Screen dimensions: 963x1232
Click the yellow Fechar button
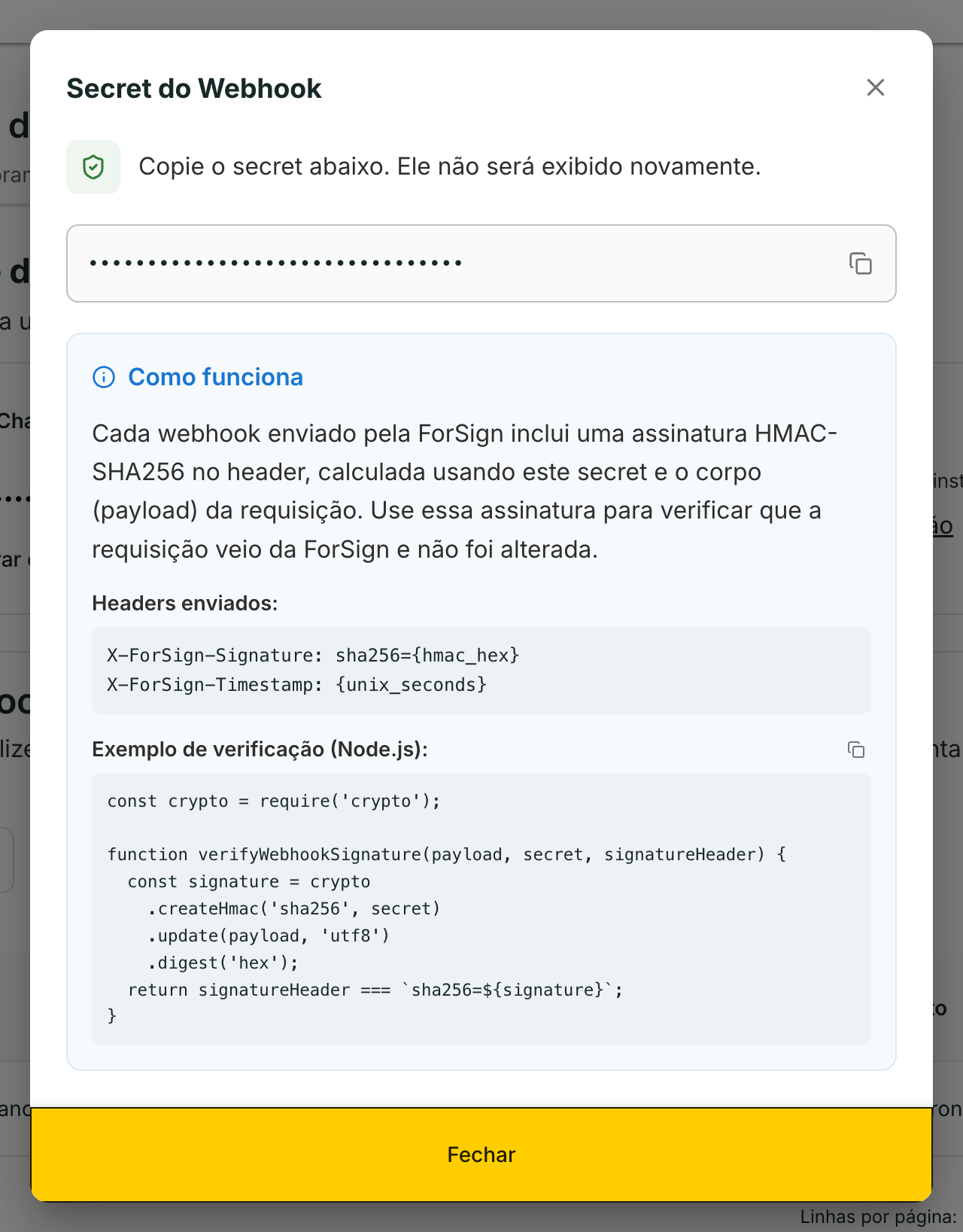[481, 1154]
